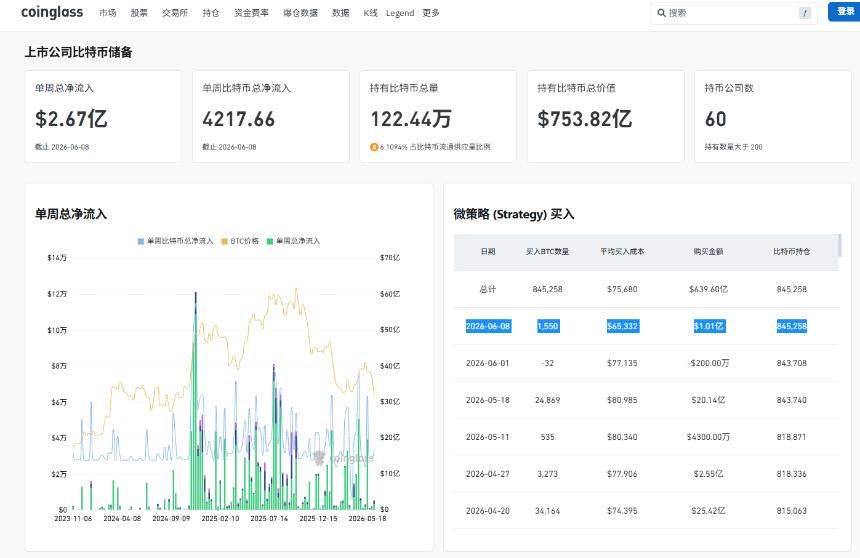Click the $75,680 average cost cell
Viewport: 860px width, 558px height.
coord(622,289)
